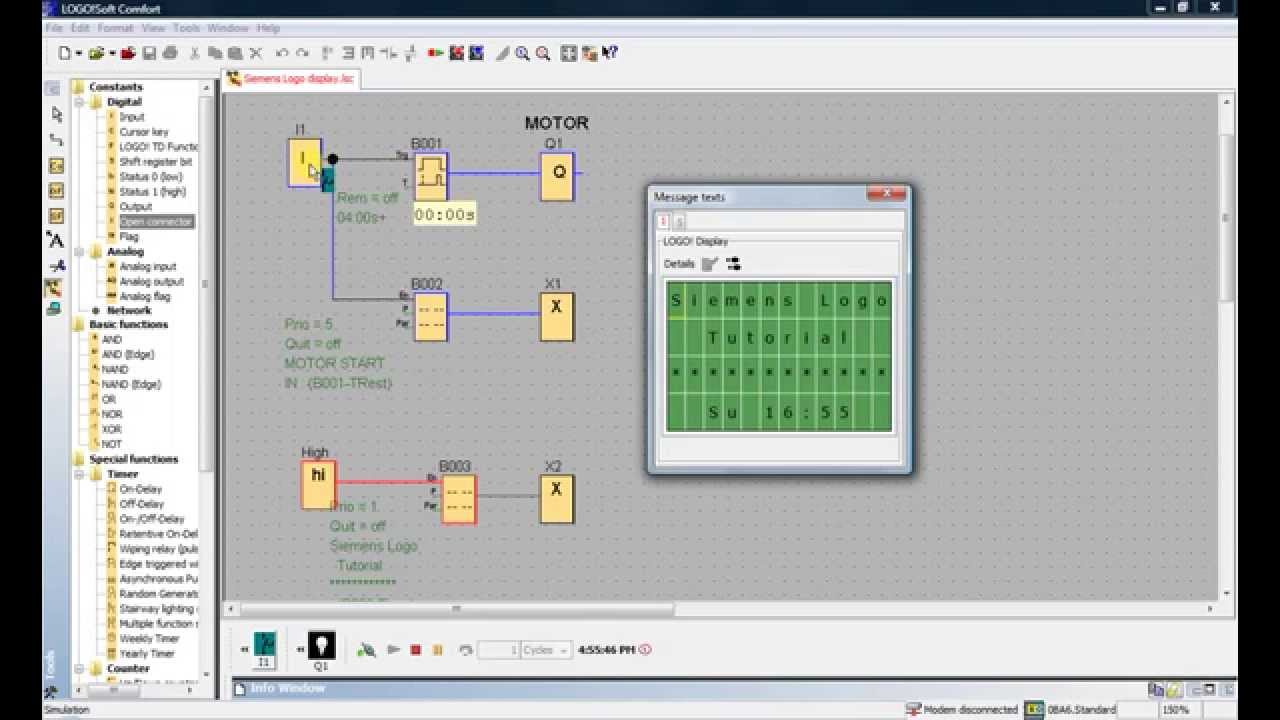Show the Constants (Co) tool group

click(56, 165)
